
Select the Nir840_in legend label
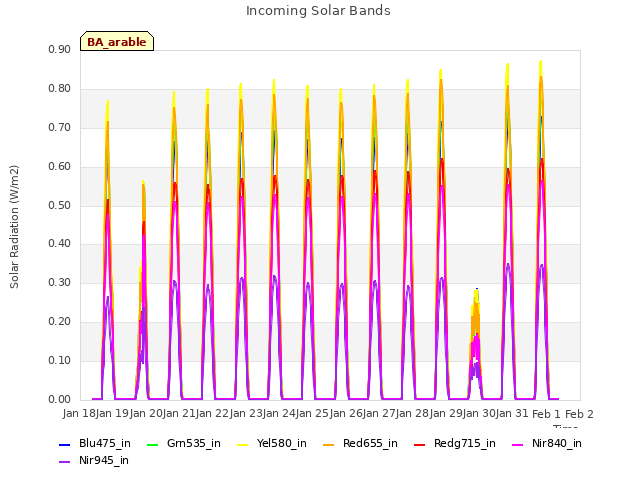point(557,444)
